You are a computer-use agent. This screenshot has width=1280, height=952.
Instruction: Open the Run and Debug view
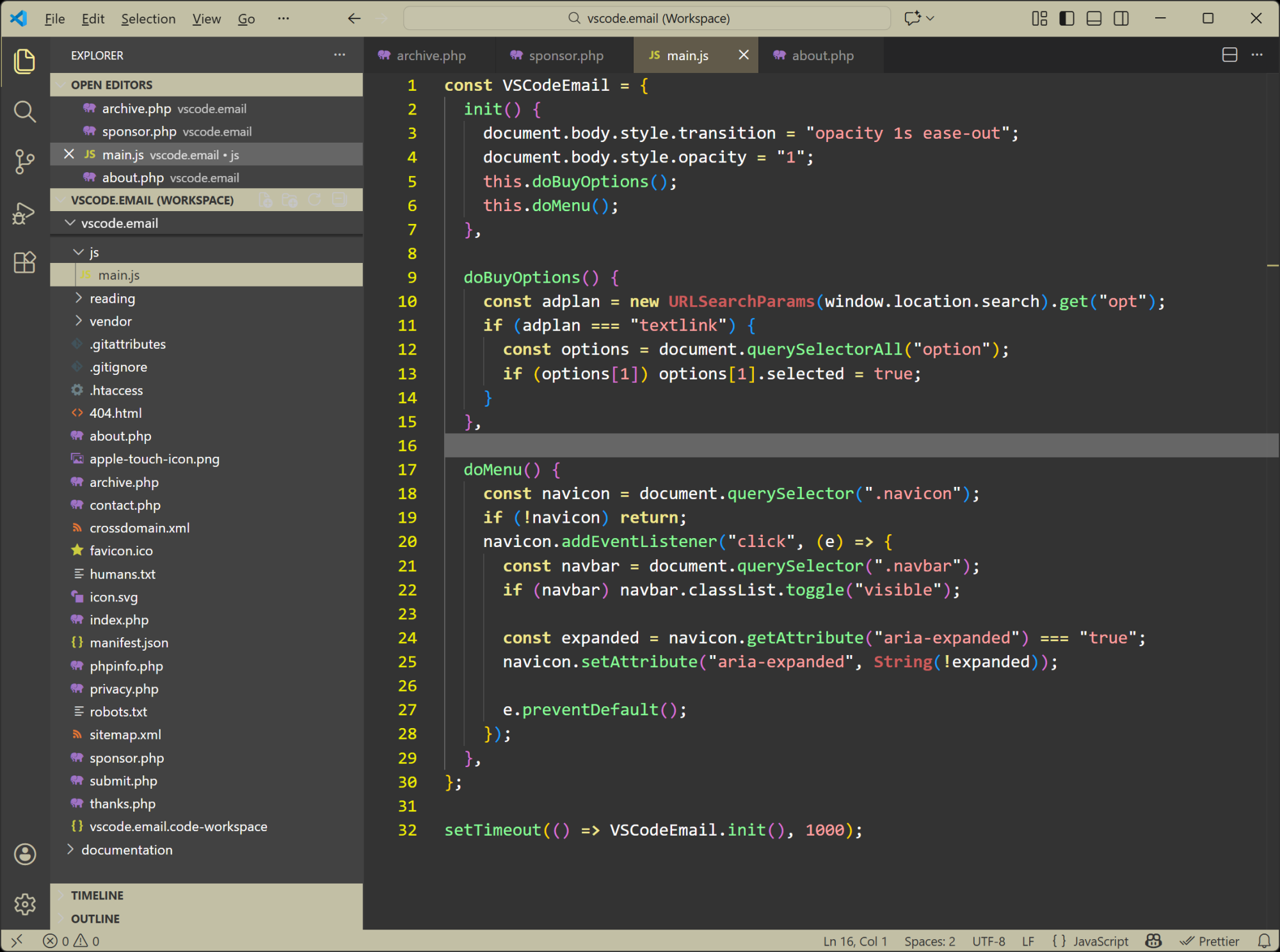click(x=24, y=213)
